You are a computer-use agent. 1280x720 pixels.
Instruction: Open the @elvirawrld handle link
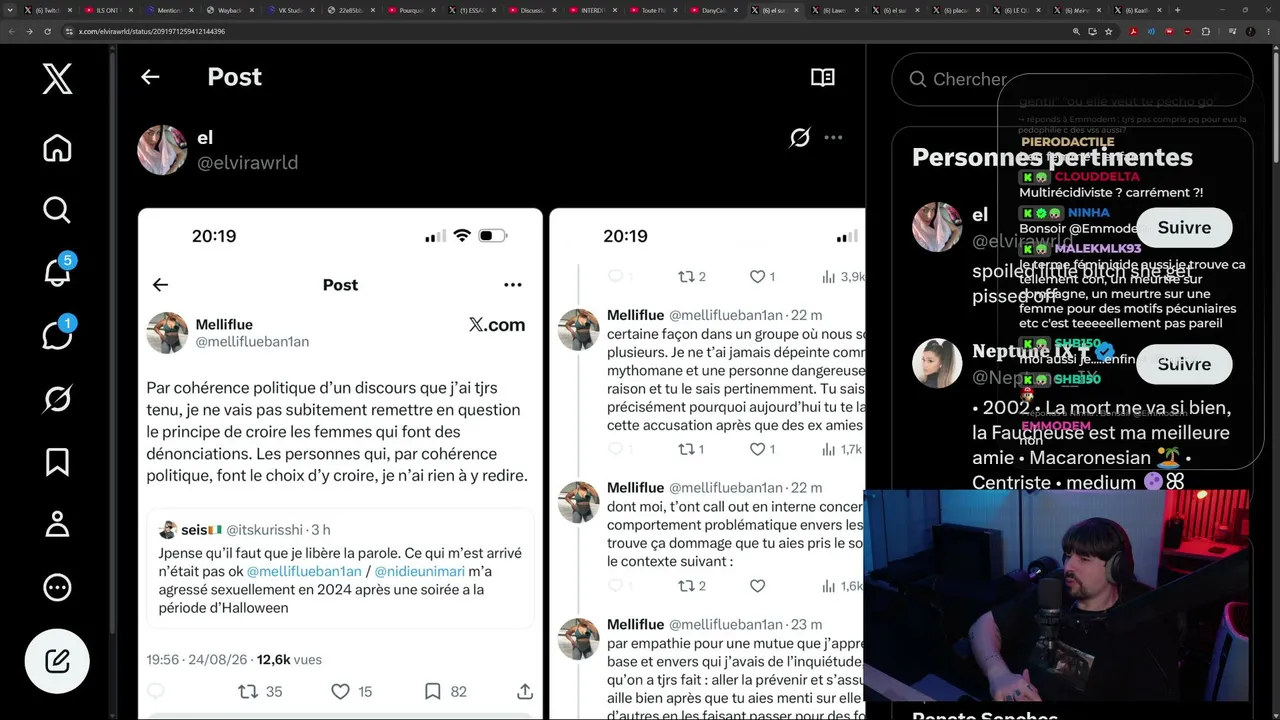[x=247, y=162]
